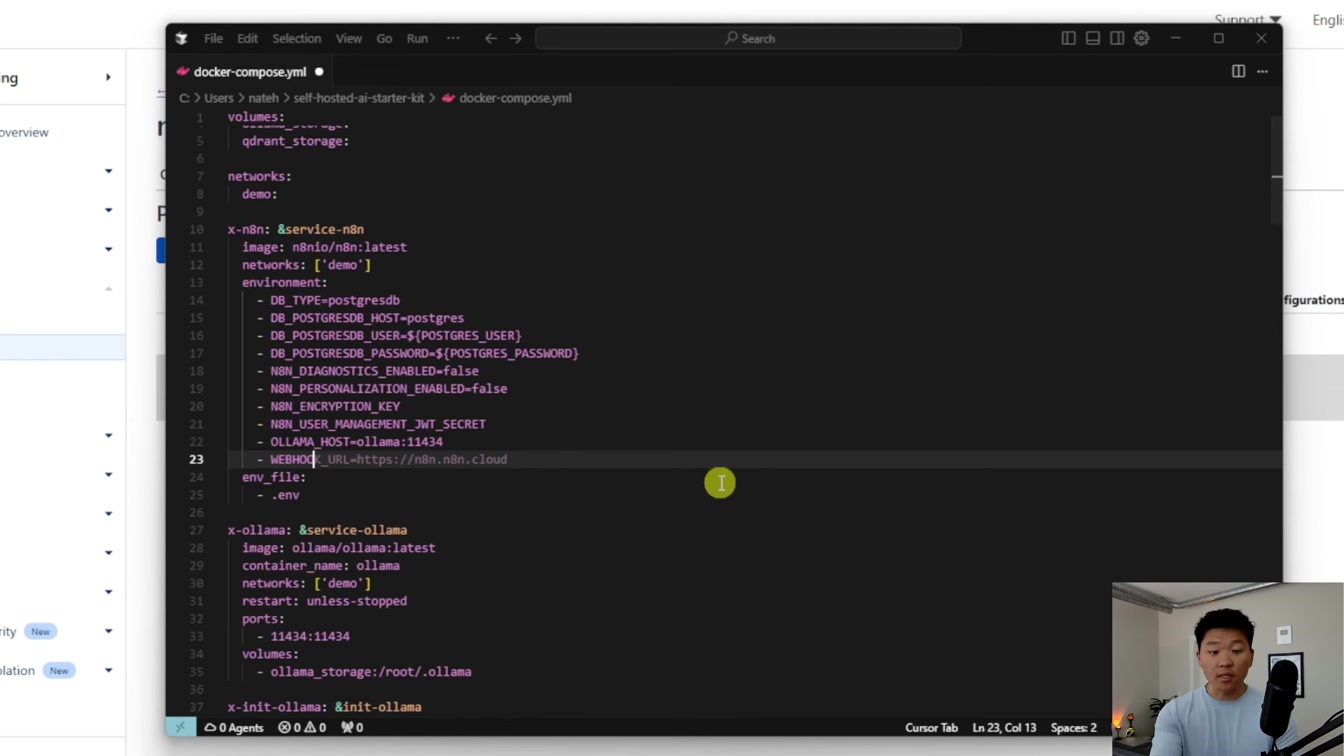Click the DB_POSTGRESDB_PASSWORD line
1344x756 pixels.
pyautogui.click(x=424, y=353)
